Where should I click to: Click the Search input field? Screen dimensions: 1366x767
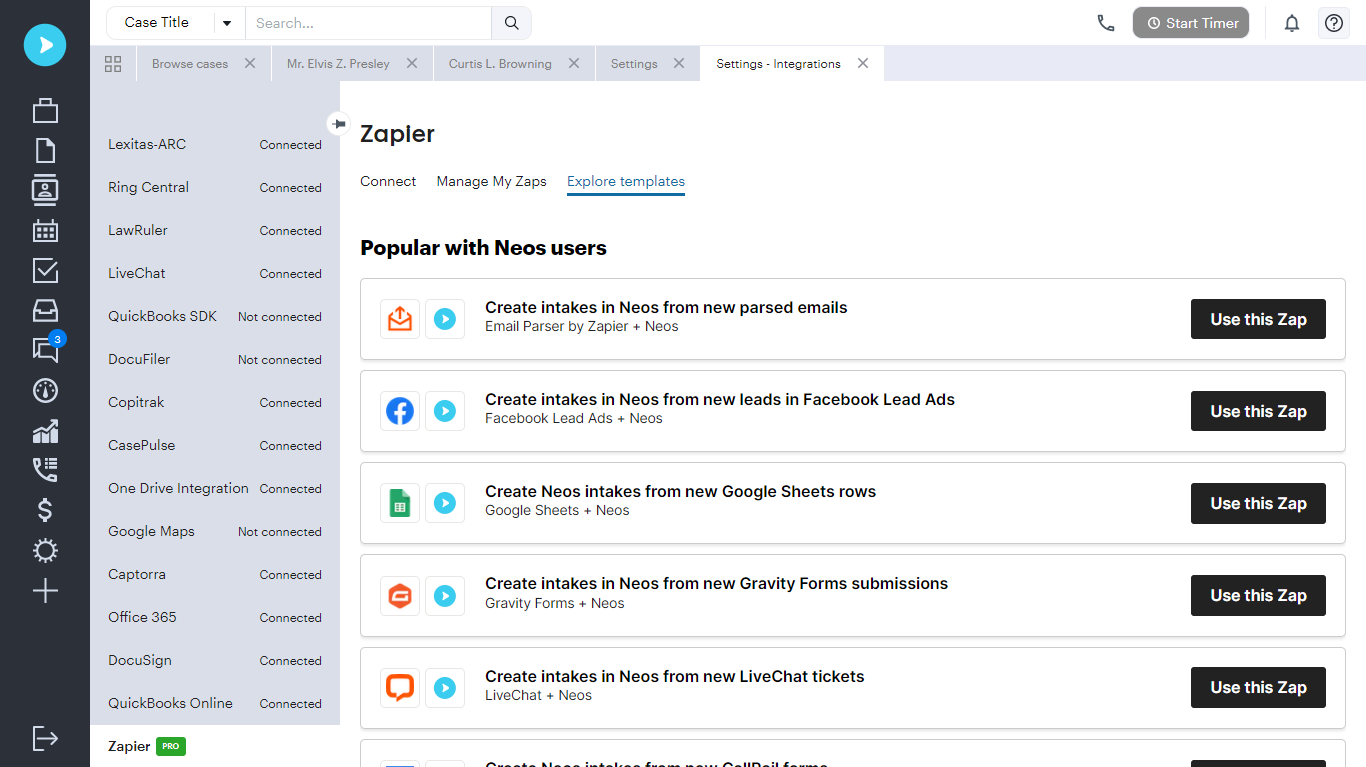pyautogui.click(x=368, y=23)
